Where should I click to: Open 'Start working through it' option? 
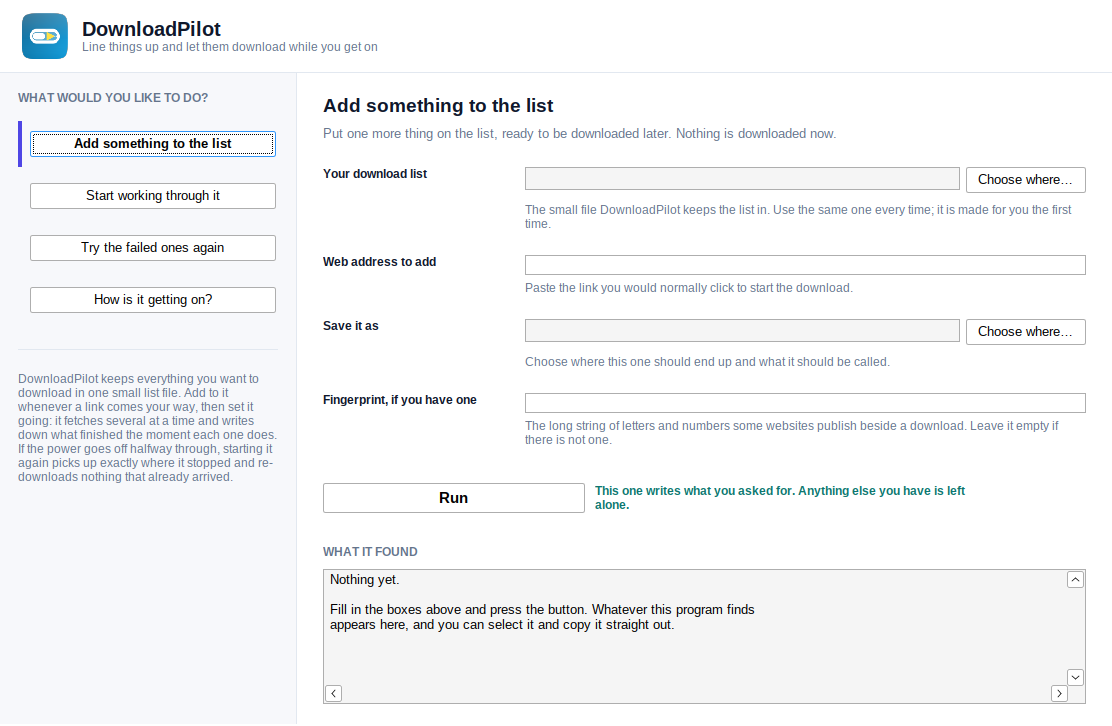coord(152,196)
